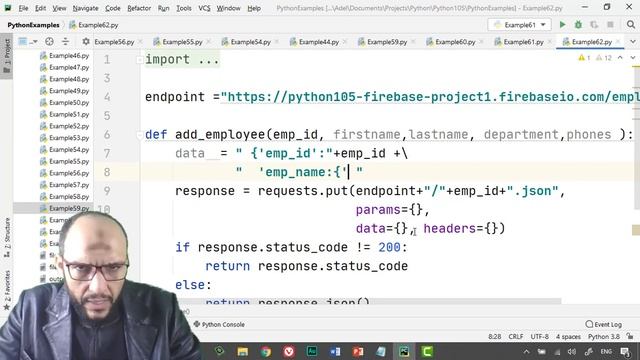
Task: Open the Edit menu
Action: (40, 8)
